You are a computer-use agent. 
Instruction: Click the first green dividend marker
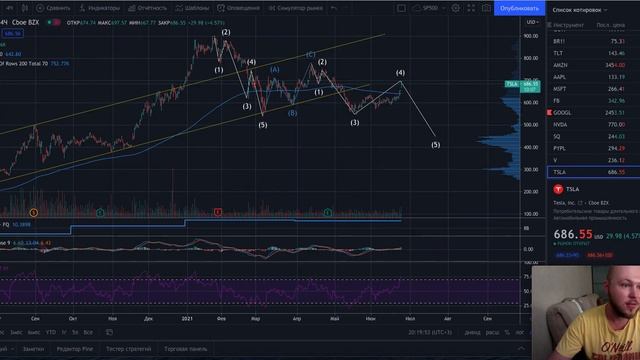100,212
